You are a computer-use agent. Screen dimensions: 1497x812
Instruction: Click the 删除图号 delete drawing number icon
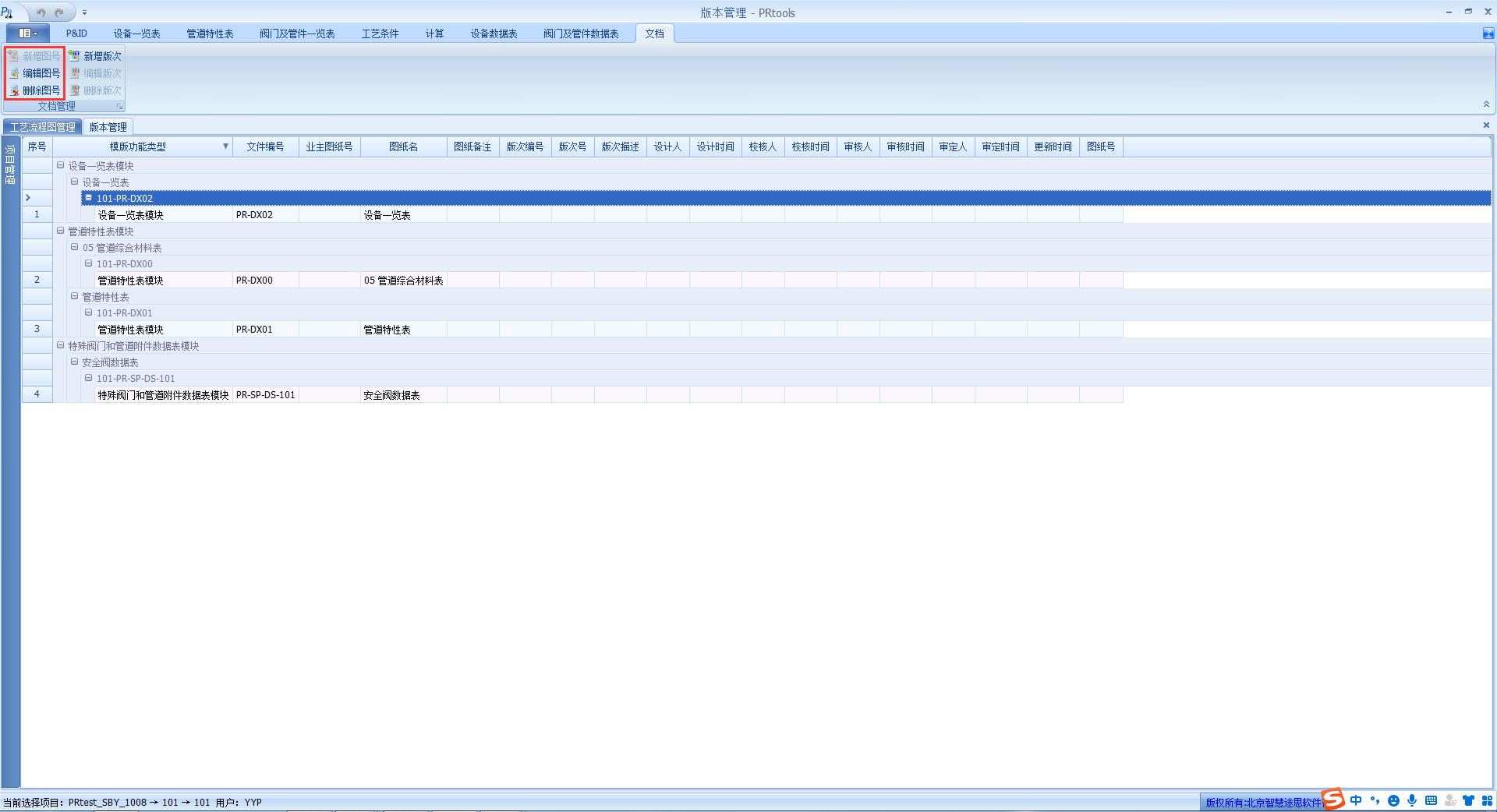click(x=14, y=90)
